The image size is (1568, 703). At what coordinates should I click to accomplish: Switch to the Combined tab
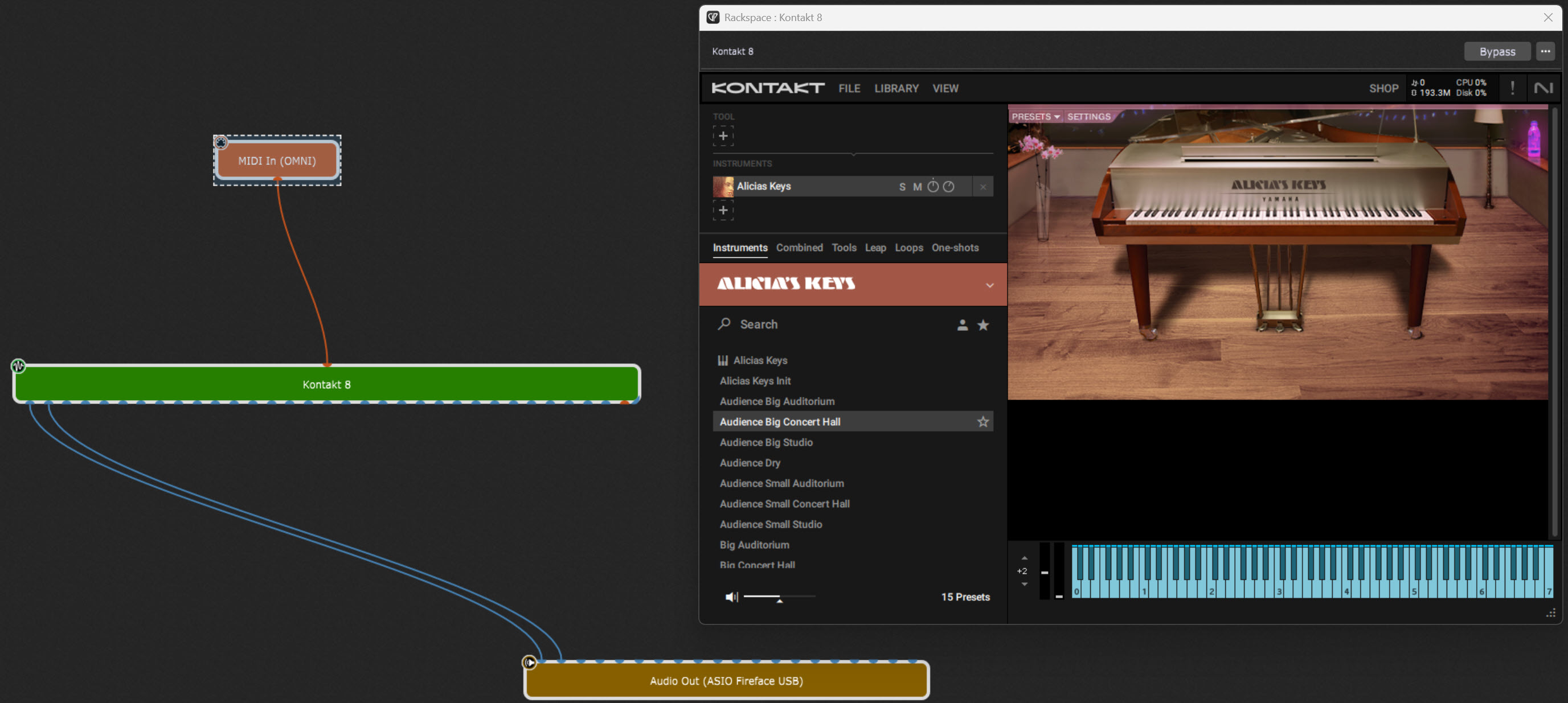click(x=799, y=248)
